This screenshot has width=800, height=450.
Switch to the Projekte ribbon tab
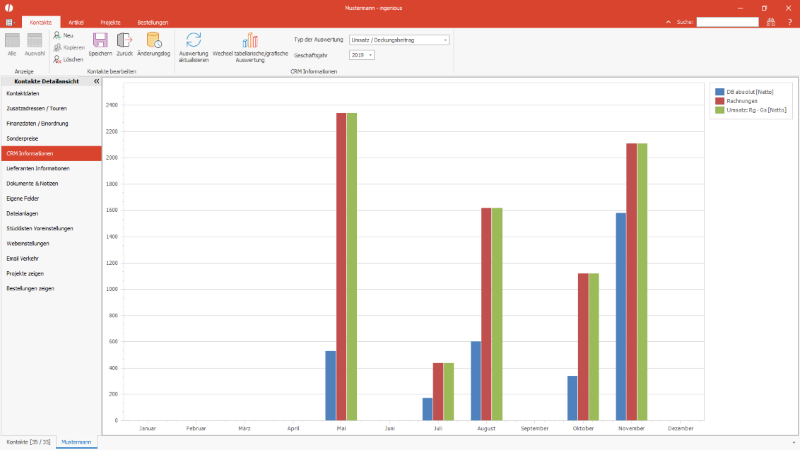pos(110,22)
